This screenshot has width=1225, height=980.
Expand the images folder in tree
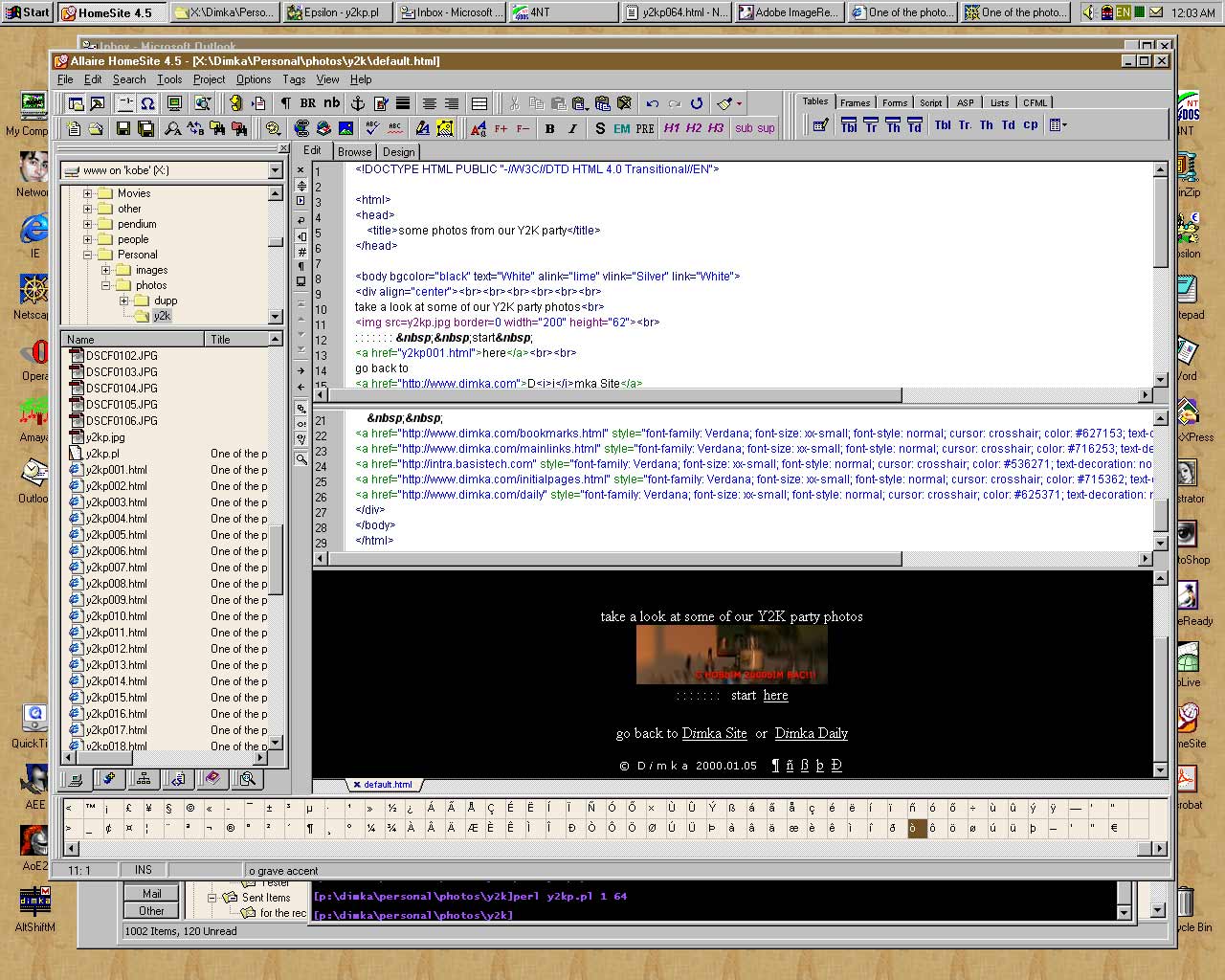coord(105,270)
